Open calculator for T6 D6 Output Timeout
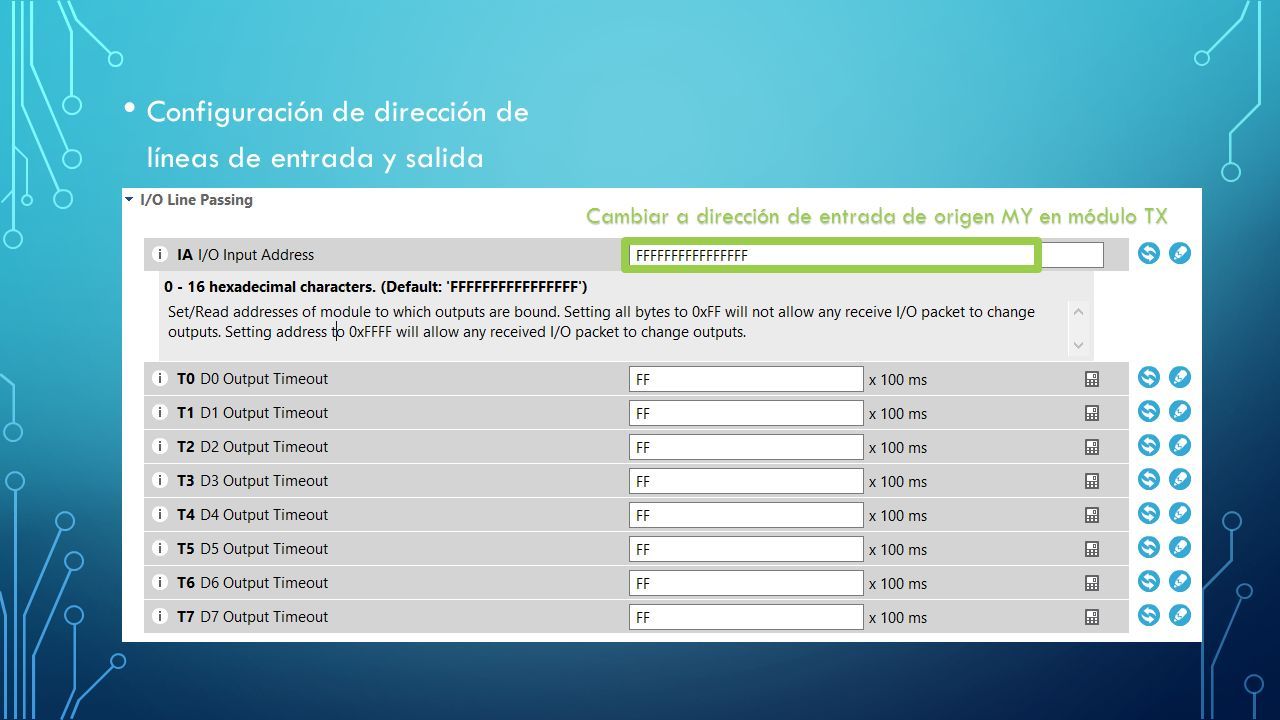This screenshot has height=720, width=1280. click(1092, 583)
